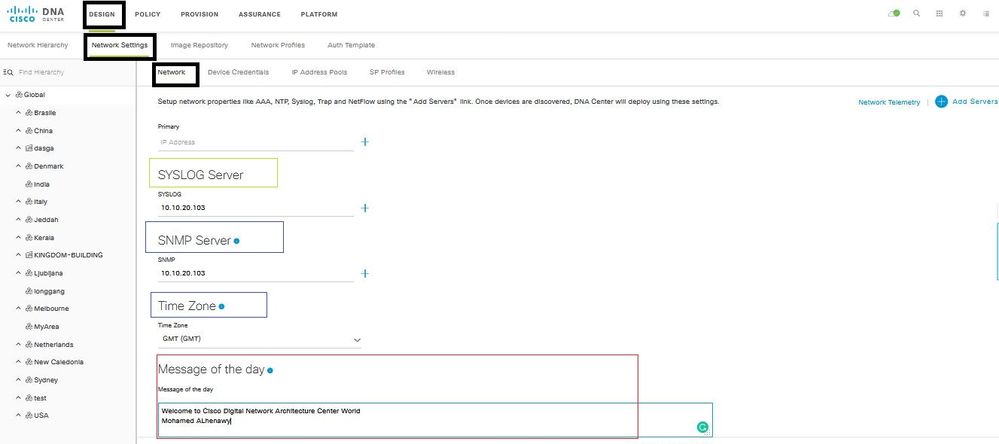Open the POLICY top menu

pos(148,14)
